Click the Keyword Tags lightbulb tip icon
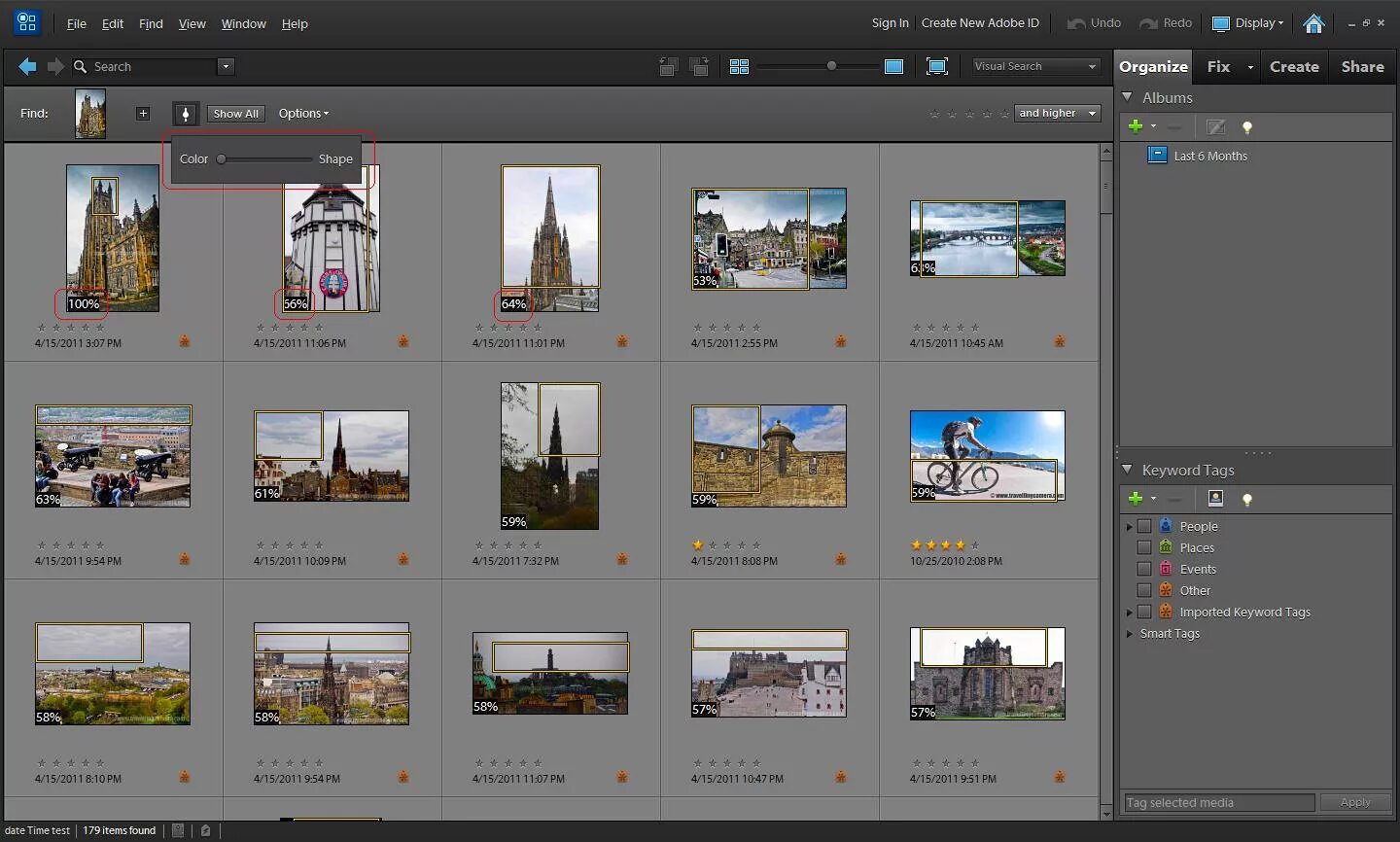Viewport: 1400px width, 842px height. 1247,499
